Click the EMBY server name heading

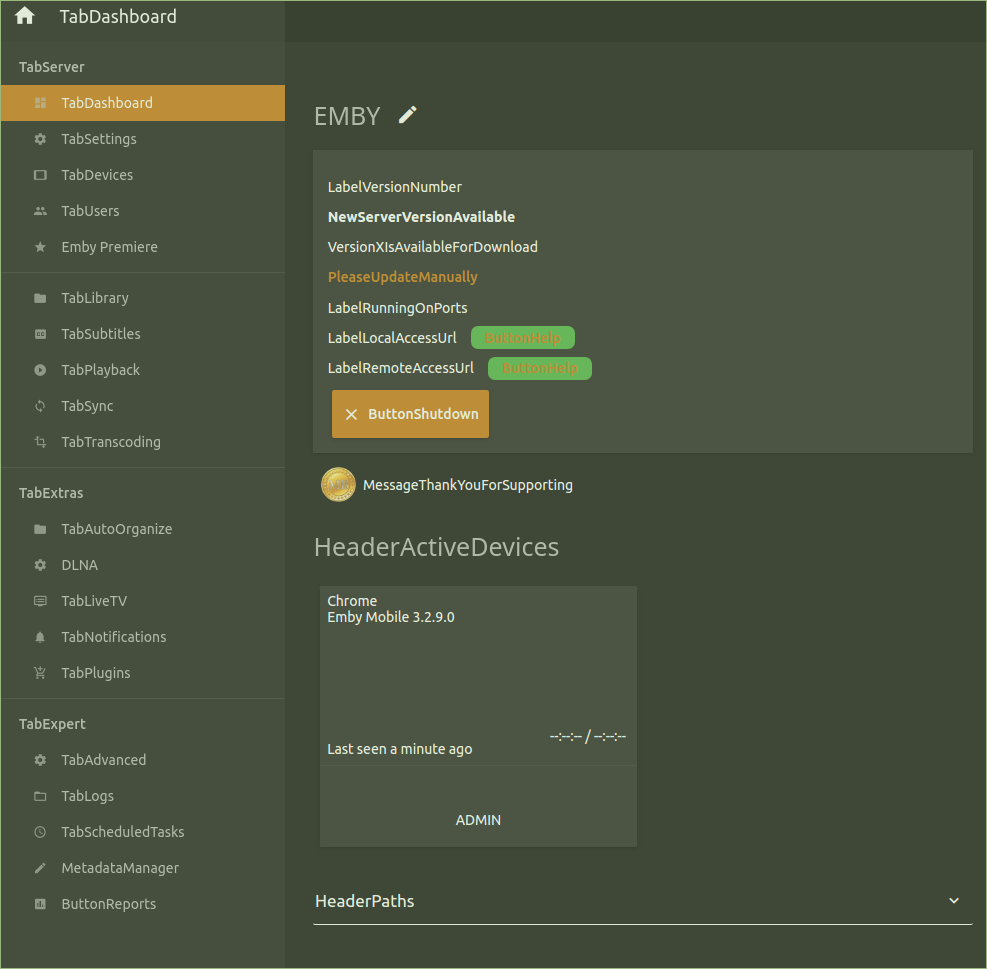347,116
